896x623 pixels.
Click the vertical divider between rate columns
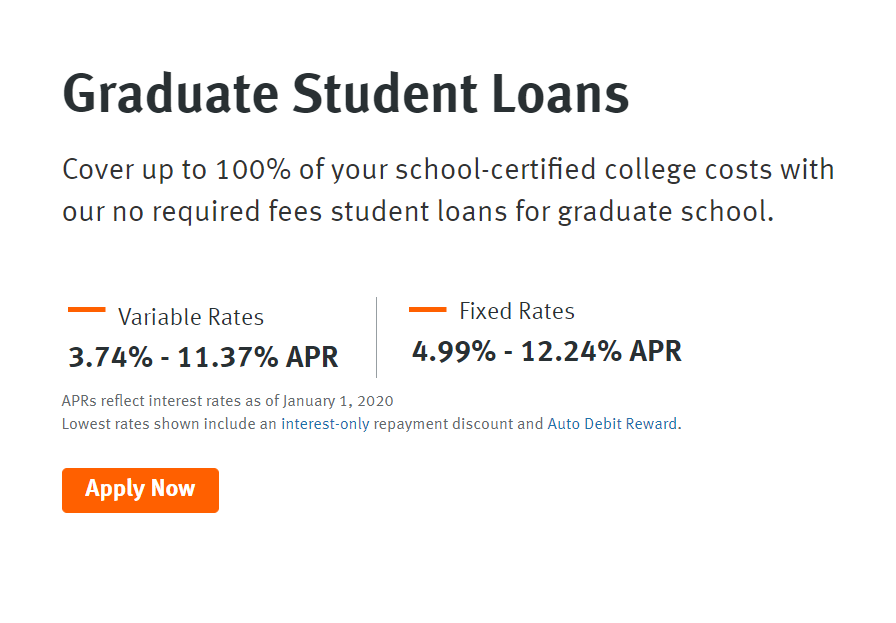coord(376,336)
